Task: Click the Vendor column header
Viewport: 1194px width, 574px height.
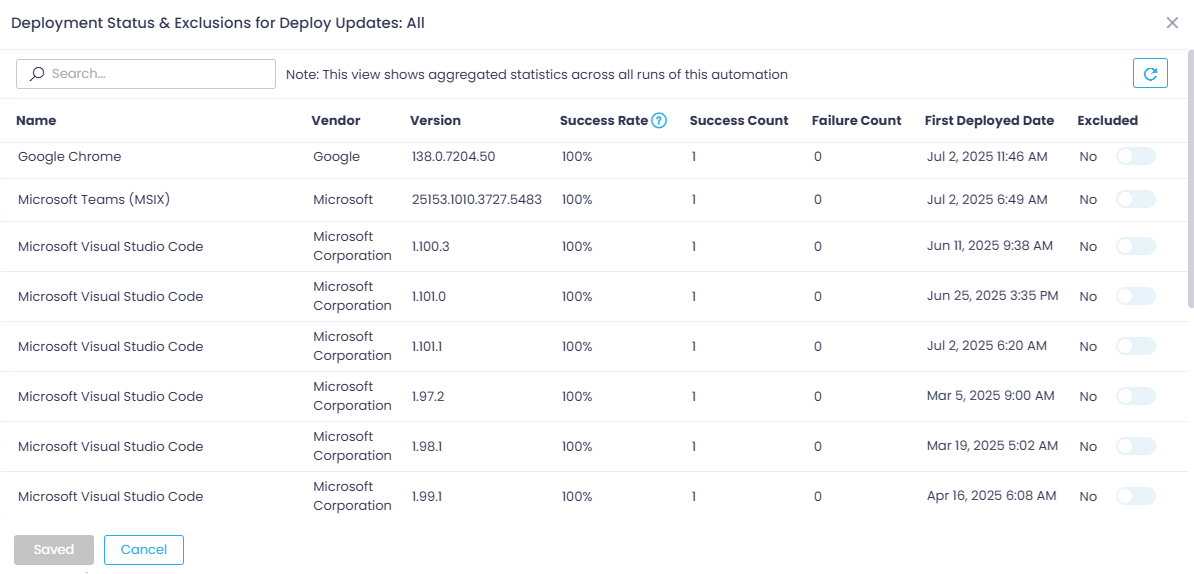Action: pyautogui.click(x=336, y=120)
